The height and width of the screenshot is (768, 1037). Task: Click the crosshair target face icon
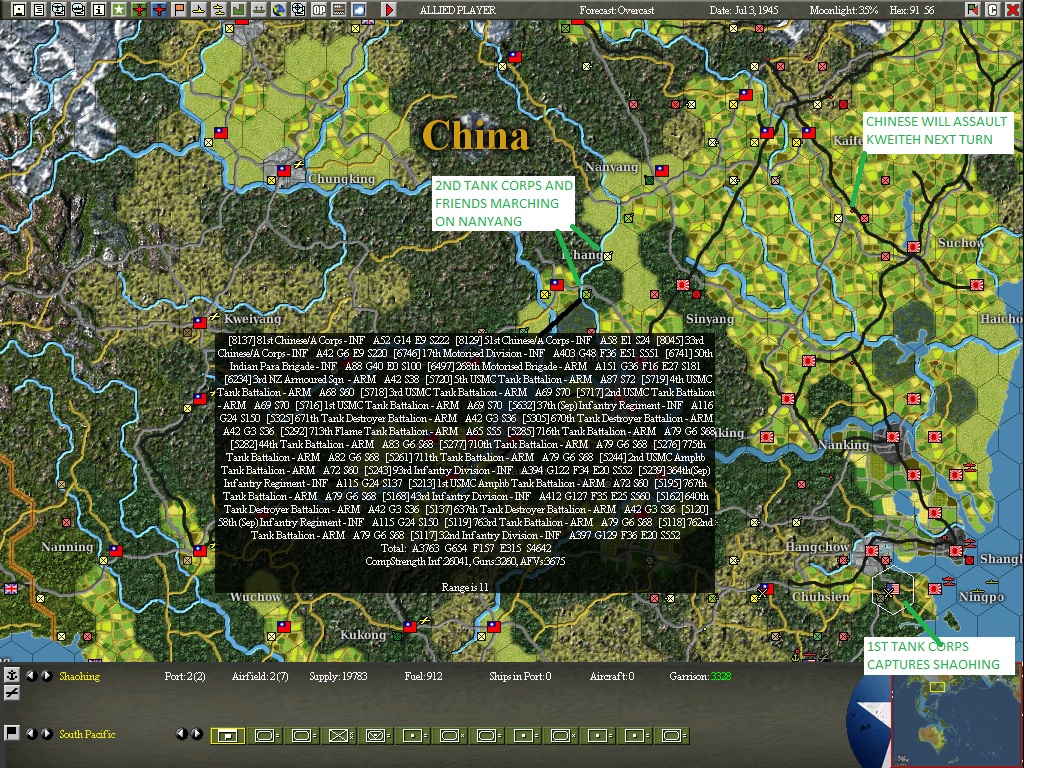click(x=299, y=10)
